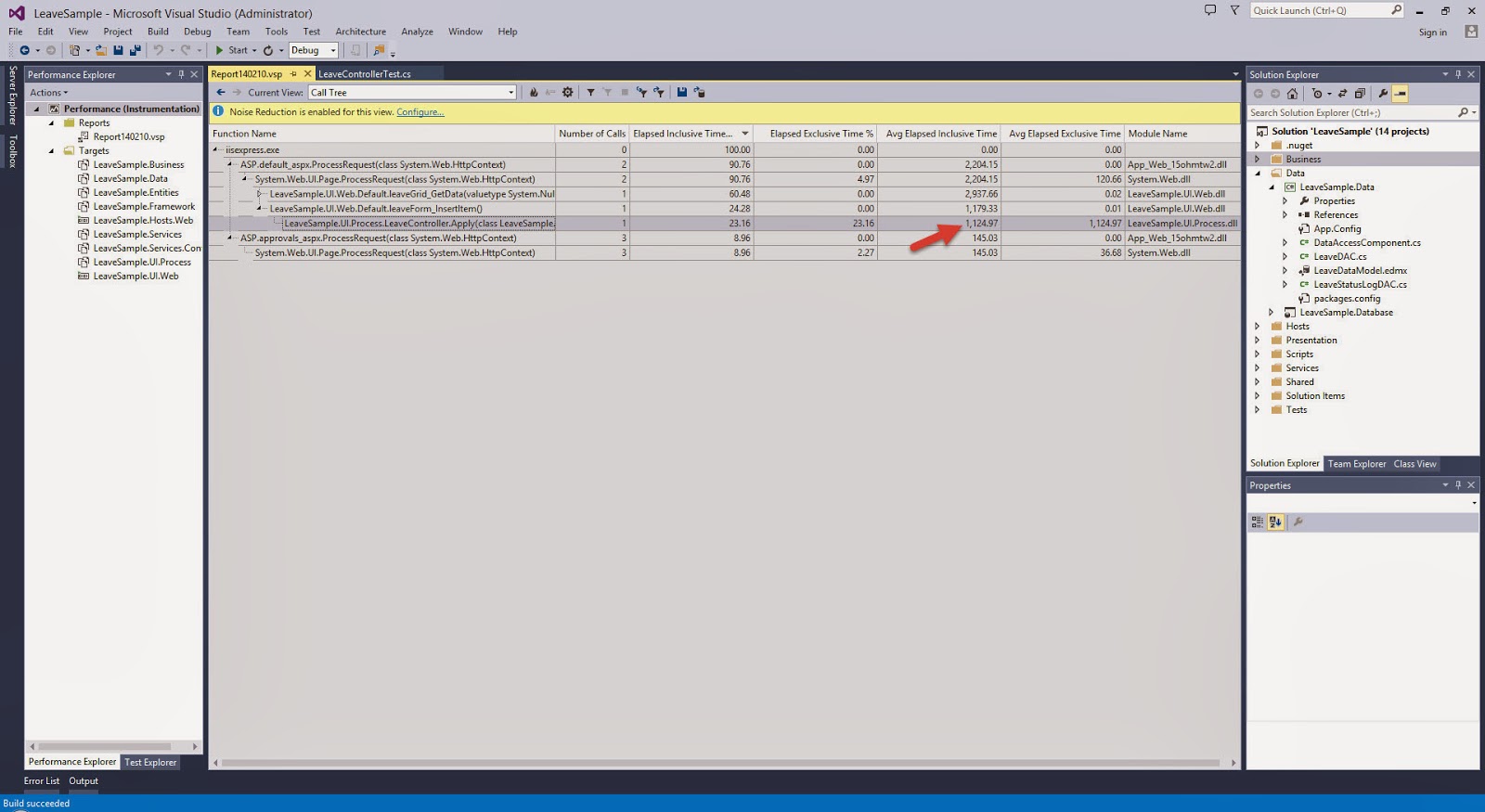
Task: Click the Undo icon in the main toolbar
Action: [x=159, y=50]
